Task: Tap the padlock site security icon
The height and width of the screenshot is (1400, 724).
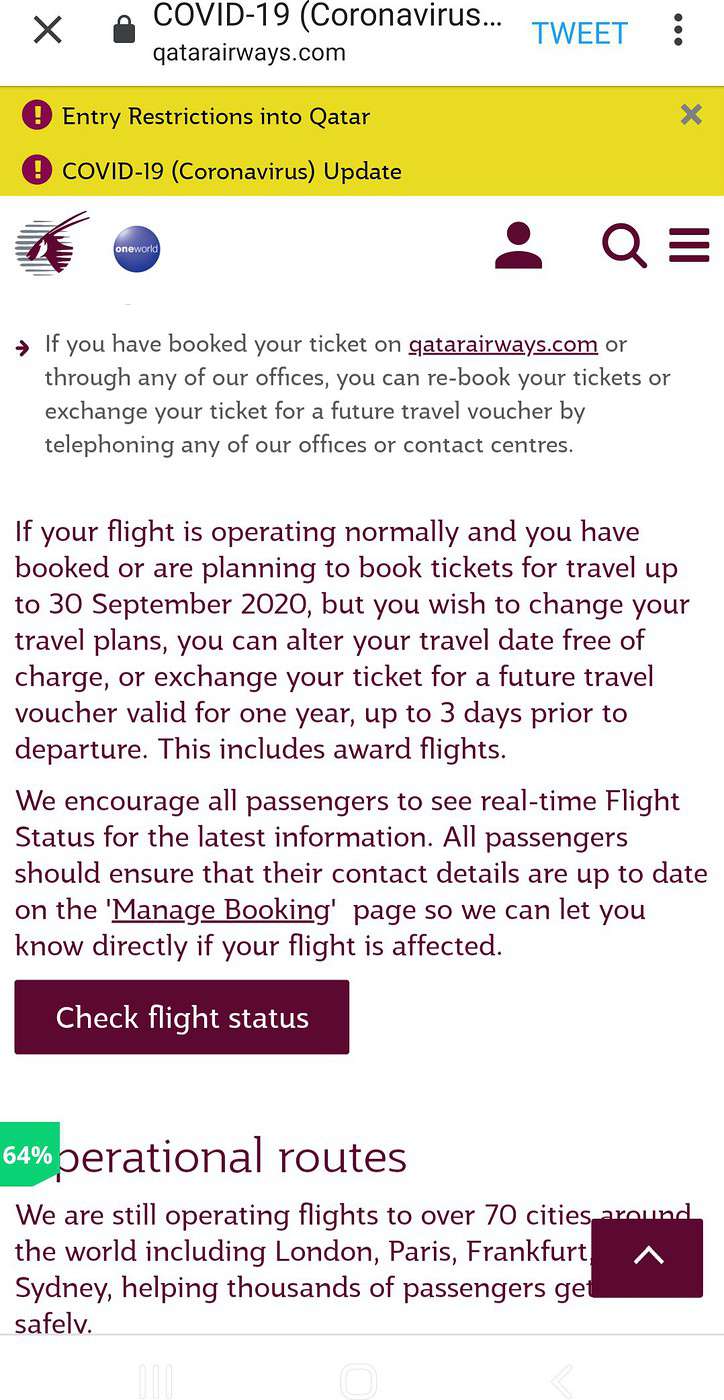Action: (124, 31)
